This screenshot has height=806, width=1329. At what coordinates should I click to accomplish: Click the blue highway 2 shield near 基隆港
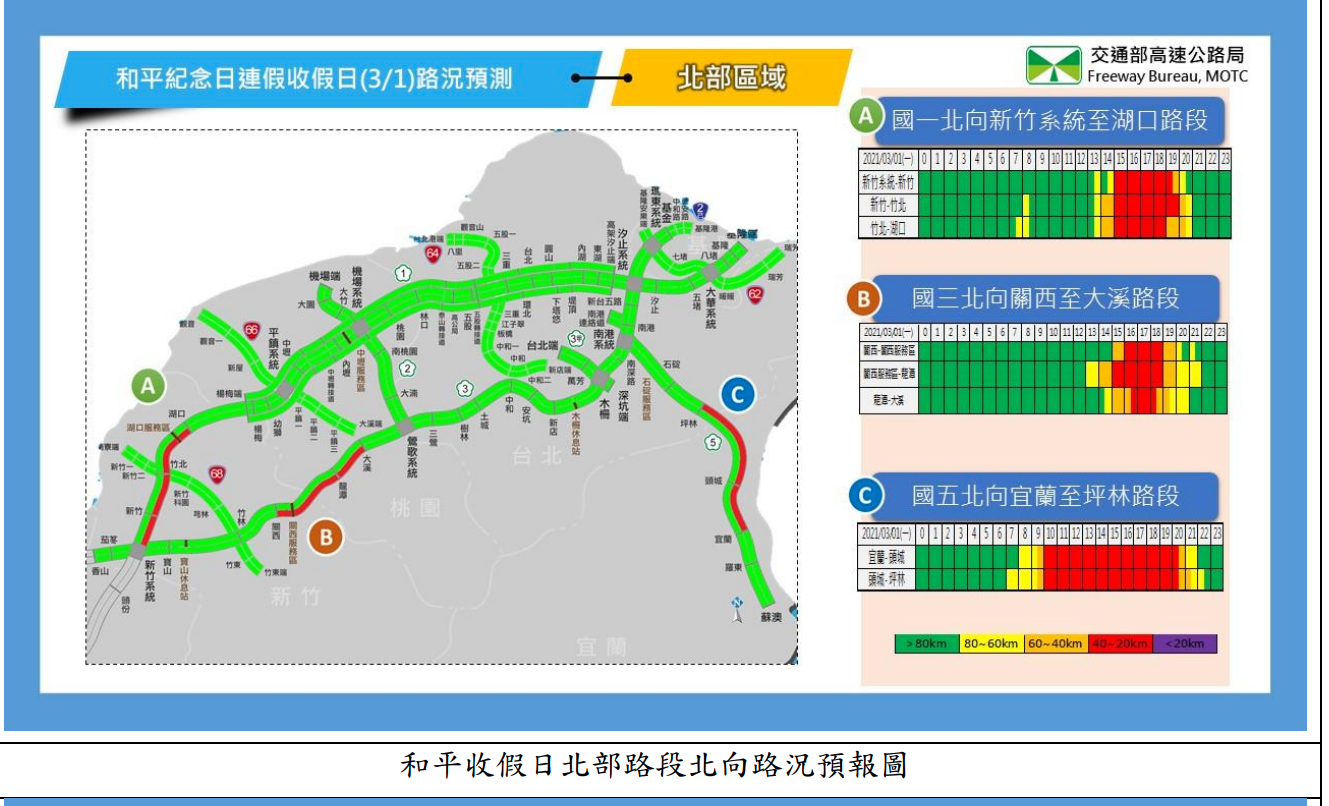(x=701, y=209)
